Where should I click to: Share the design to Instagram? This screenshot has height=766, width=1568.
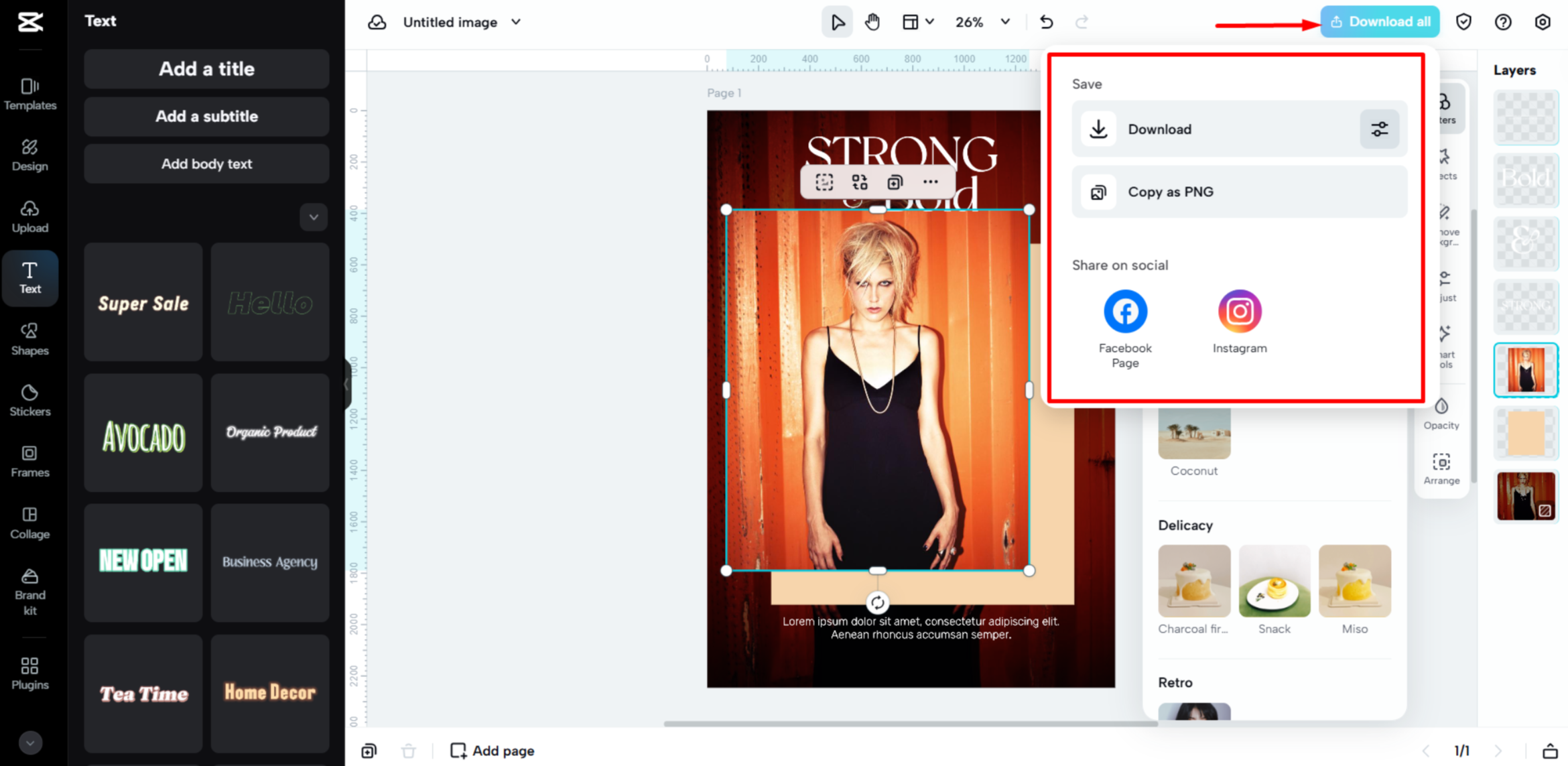point(1239,310)
